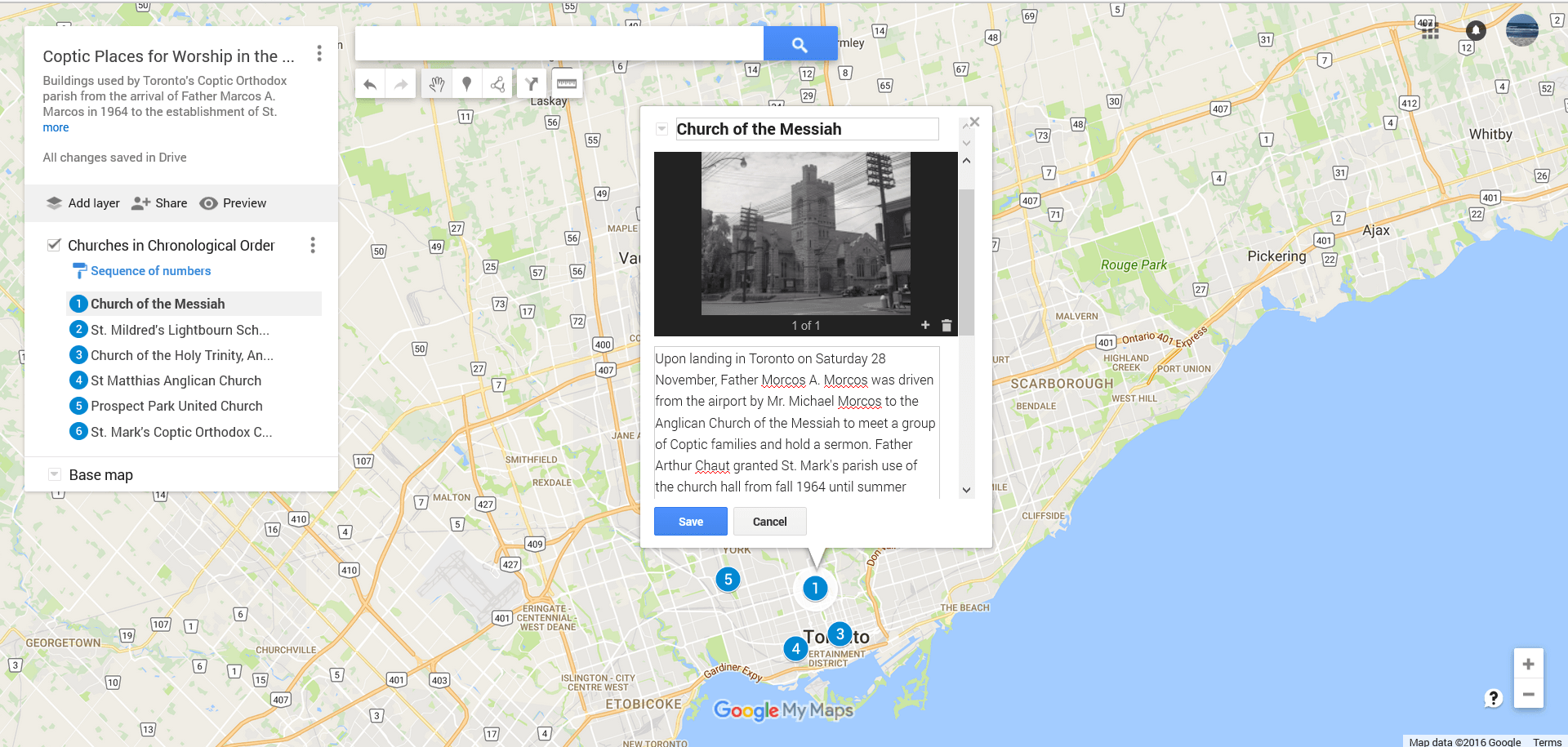The height and width of the screenshot is (747, 1568).
Task: Open layer options three-dot menu
Action: (313, 245)
